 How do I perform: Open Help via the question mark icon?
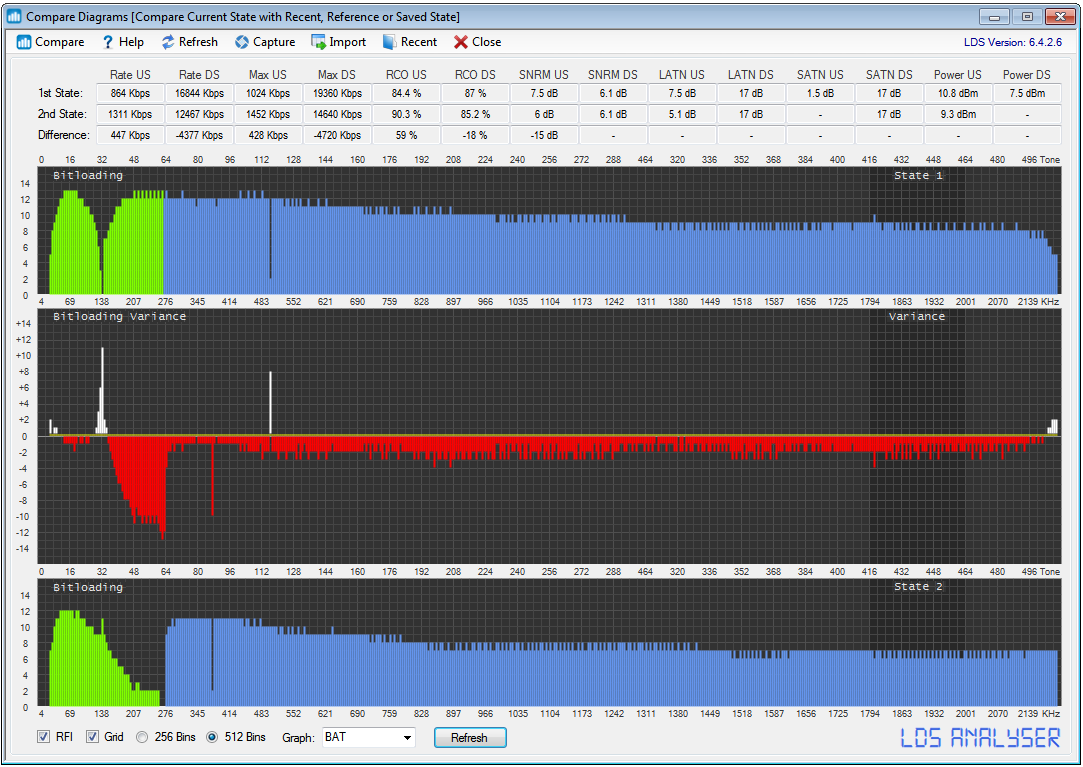(107, 42)
